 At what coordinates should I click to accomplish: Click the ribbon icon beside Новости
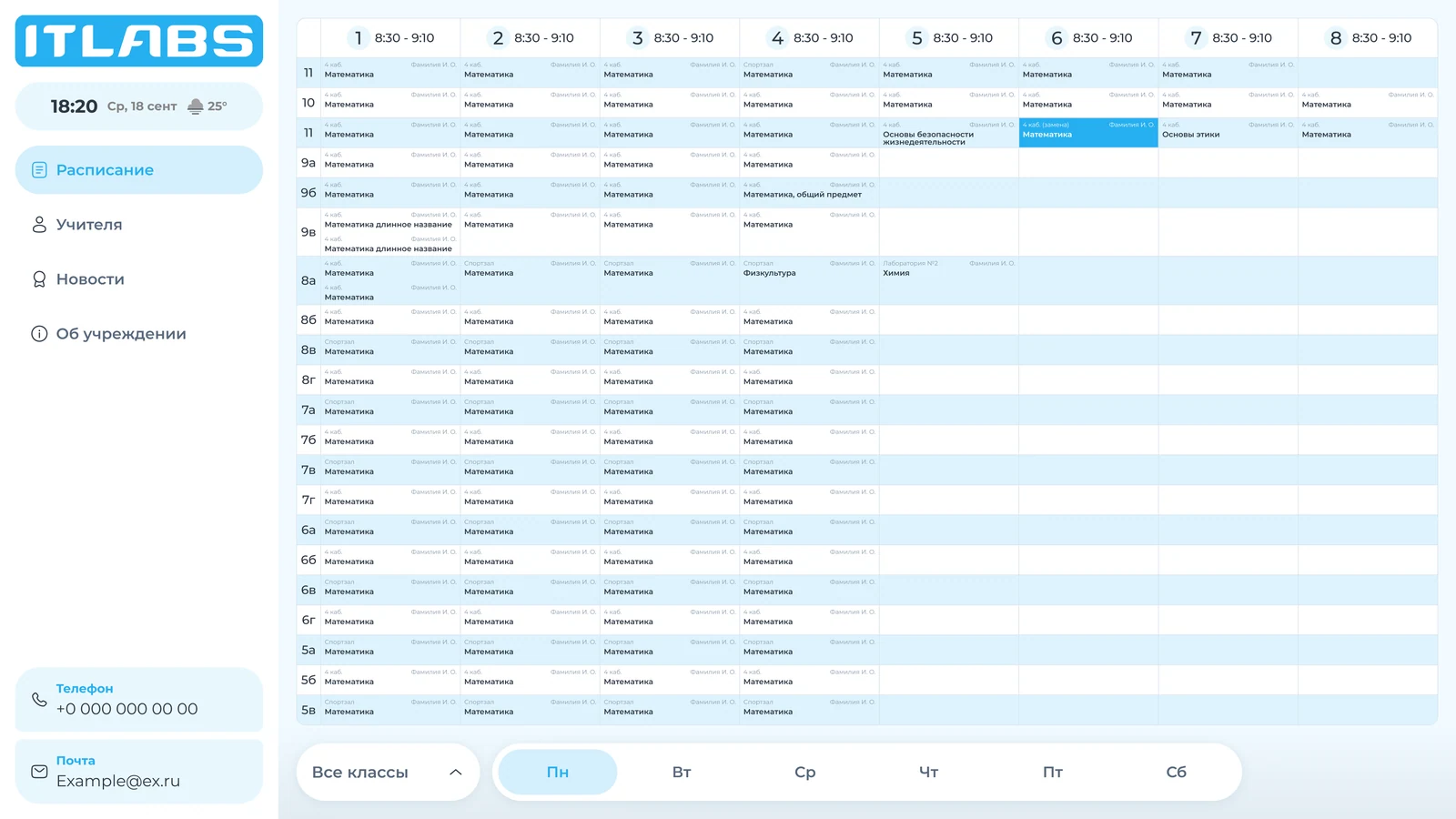pos(39,279)
